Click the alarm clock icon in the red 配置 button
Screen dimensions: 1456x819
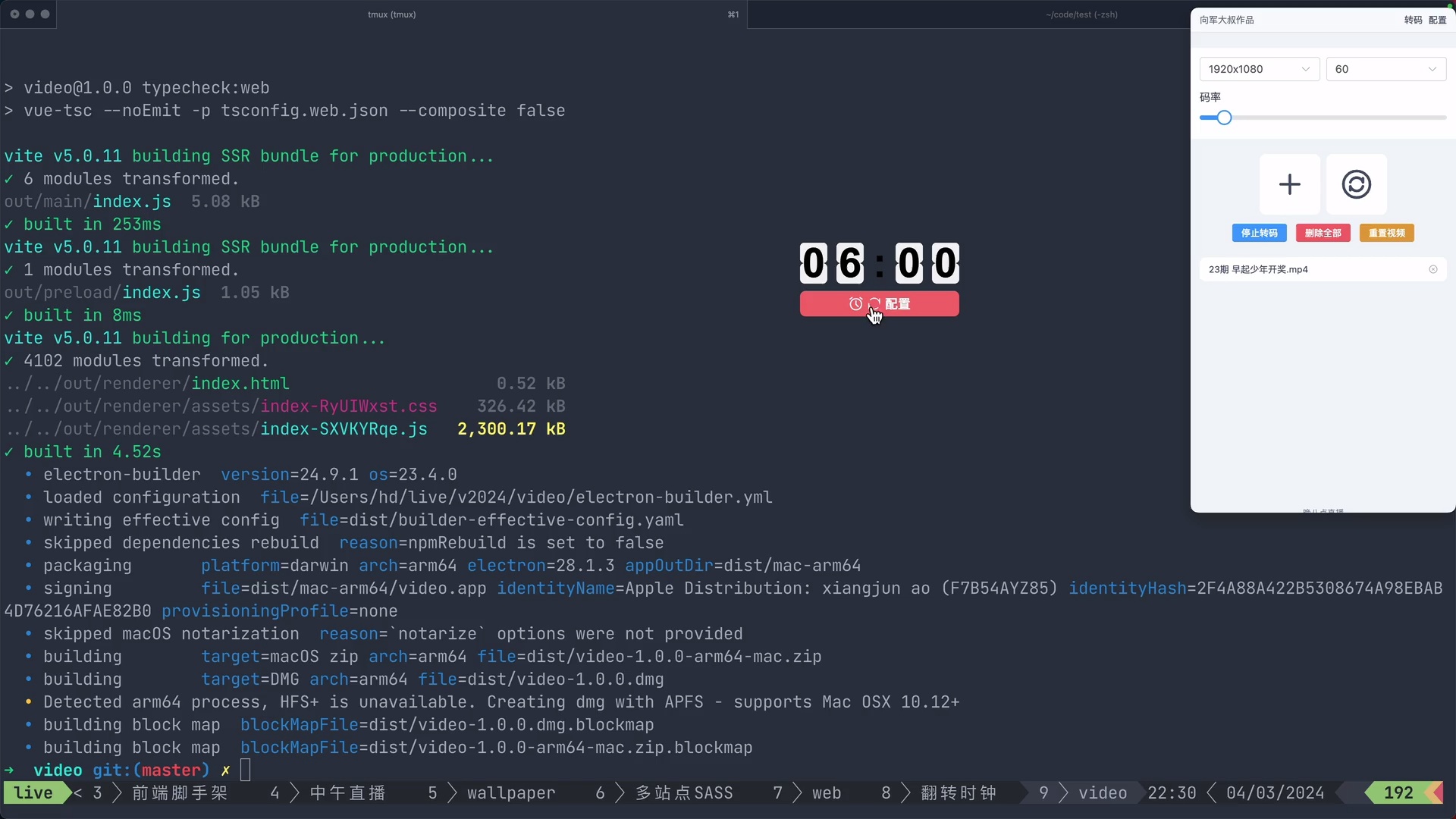coord(856,303)
